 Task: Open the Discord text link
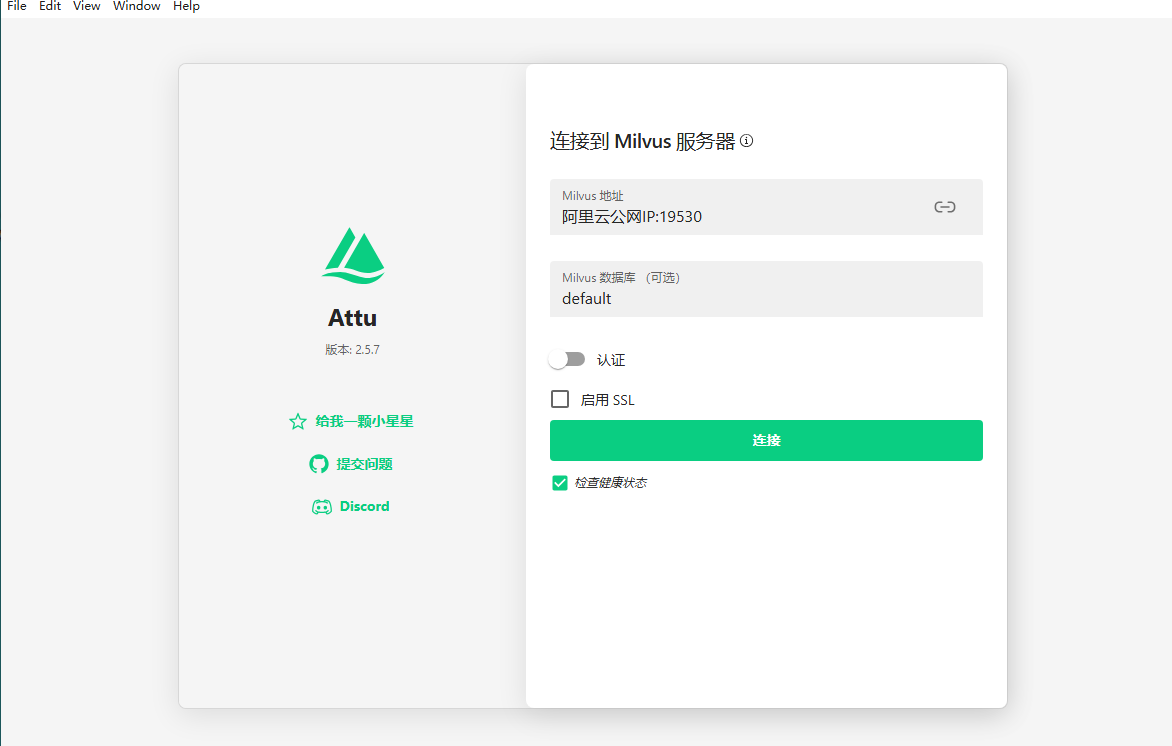(x=365, y=506)
